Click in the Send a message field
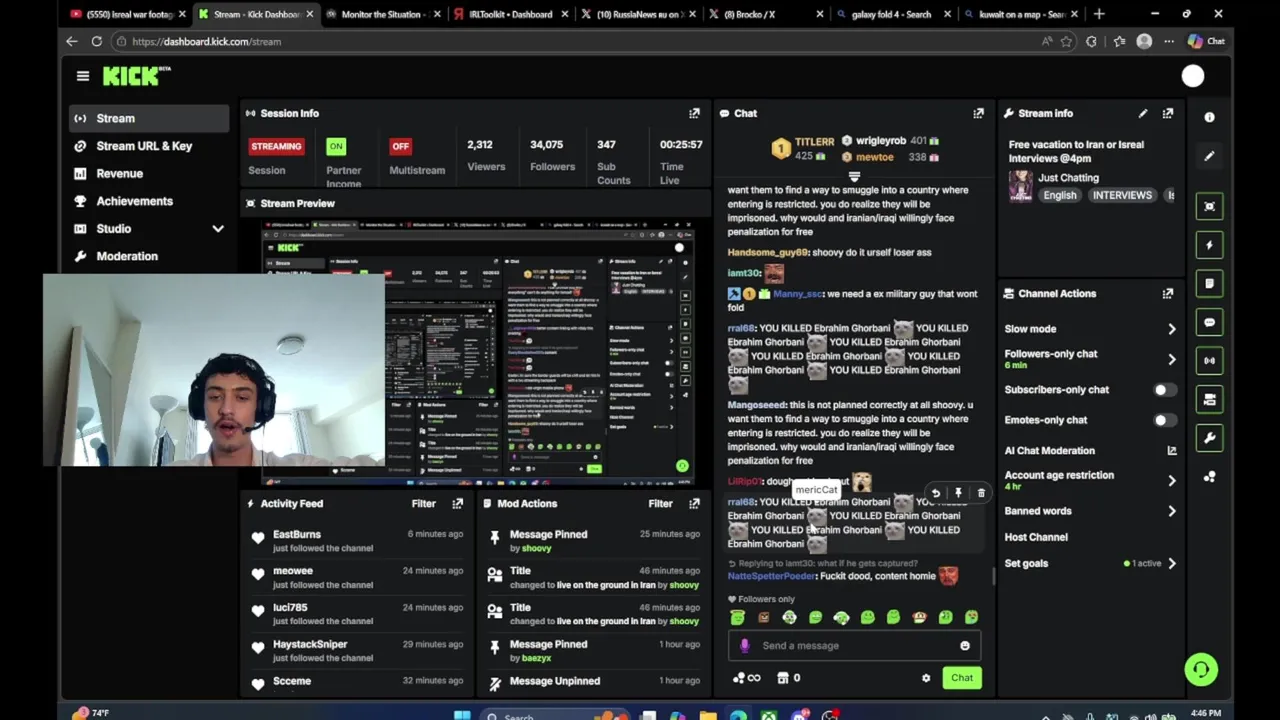Viewport: 1280px width, 720px height. [855, 646]
